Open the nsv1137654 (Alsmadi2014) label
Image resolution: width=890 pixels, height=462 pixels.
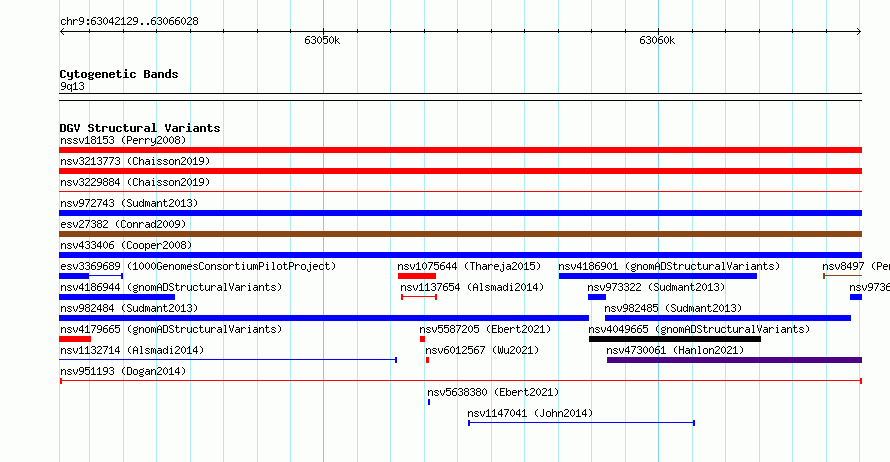472,287
